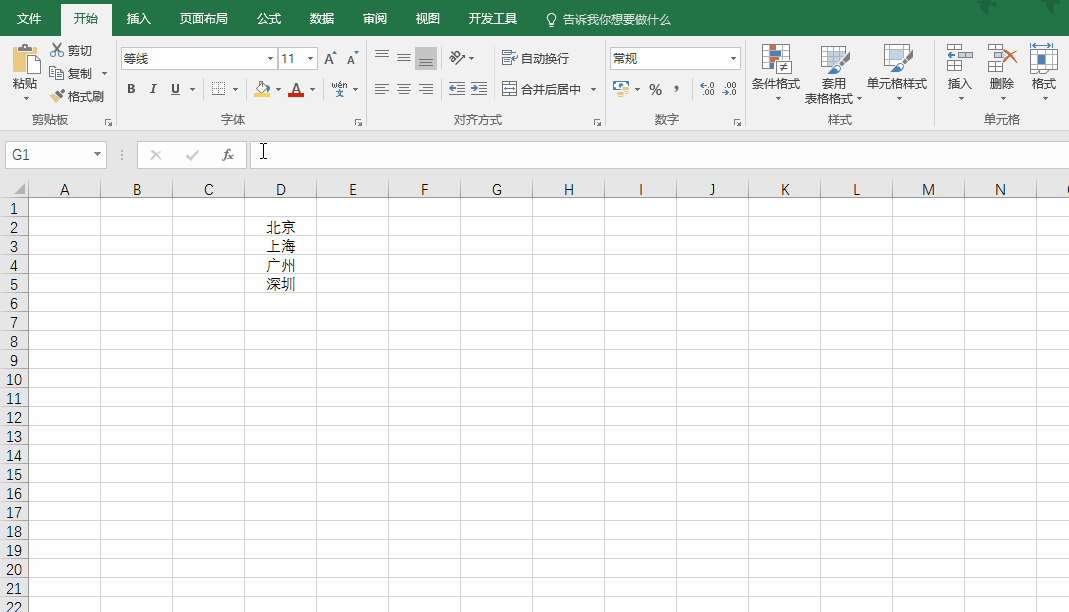The width and height of the screenshot is (1069, 612).
Task: Increase the cell indent
Action: pos(479,89)
